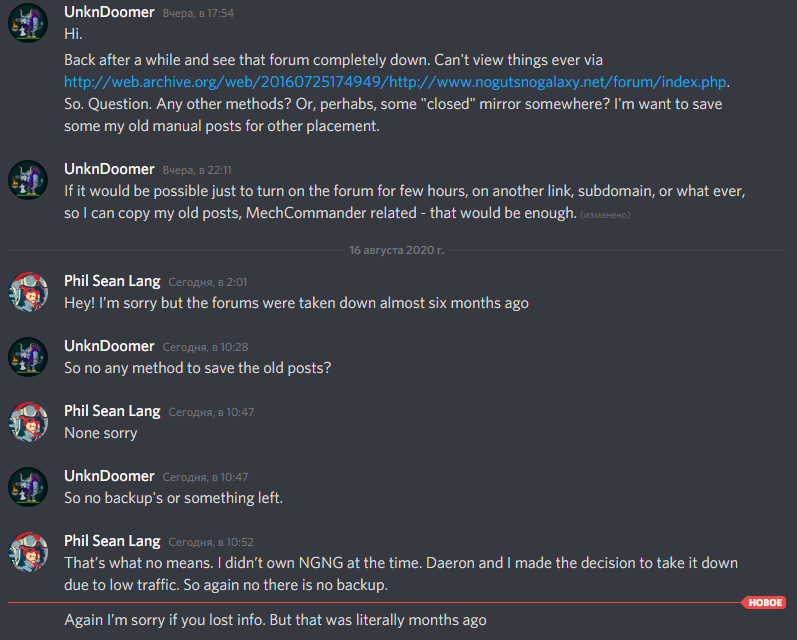
Task: Open Phil Sean Lang's avatar beside "None sorry"
Action: click(28, 421)
